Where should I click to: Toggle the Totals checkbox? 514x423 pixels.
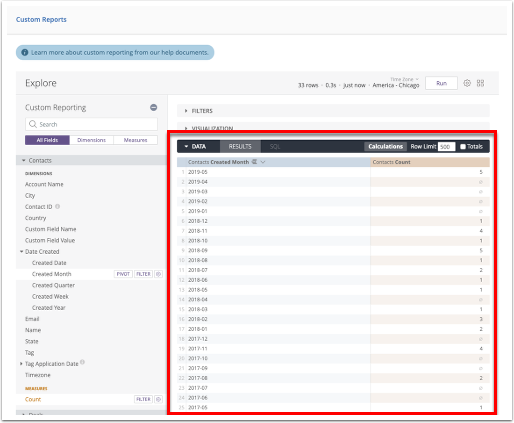(463, 147)
